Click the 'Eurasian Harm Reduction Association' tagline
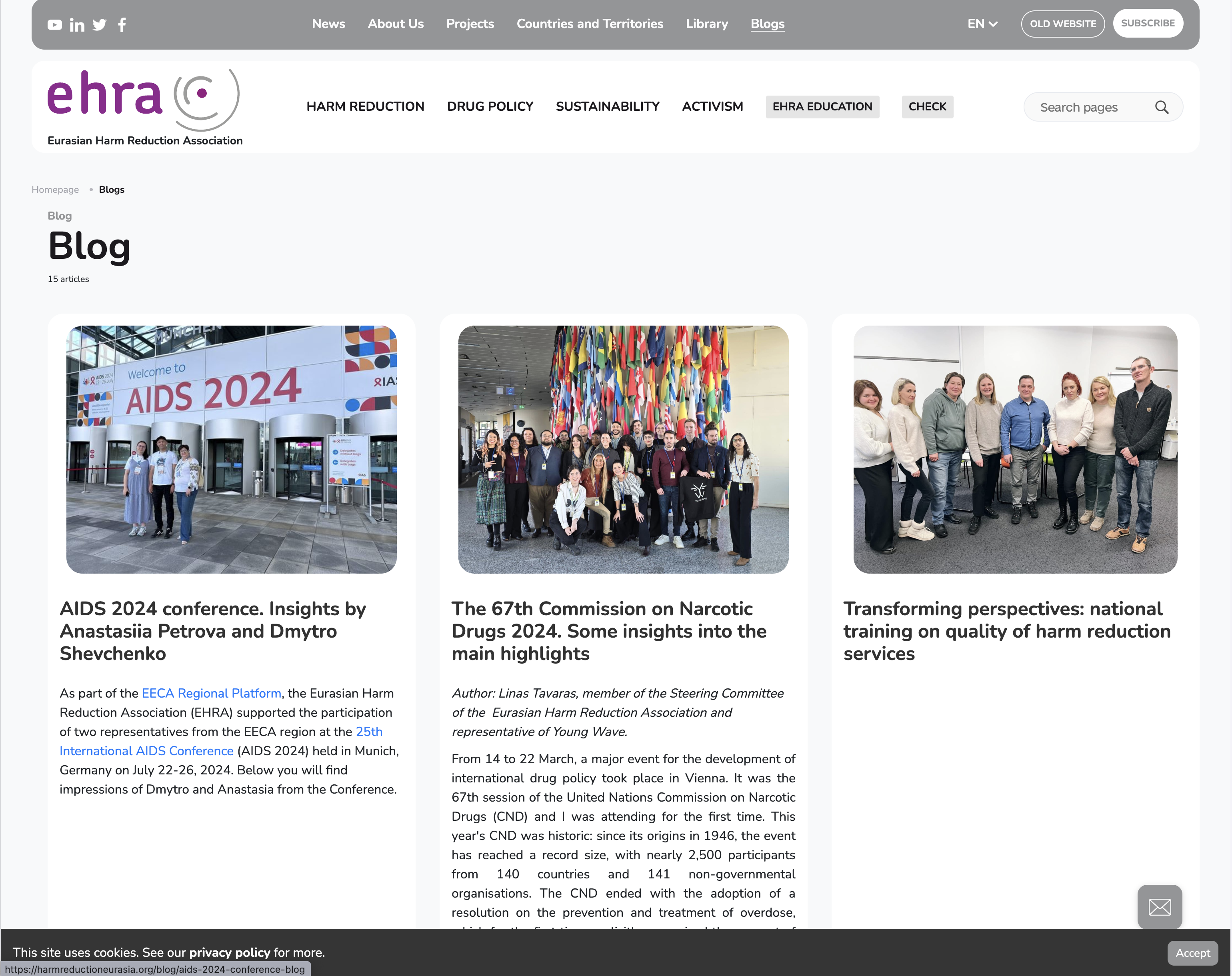Viewport: 1232px width, 976px height. 145,140
